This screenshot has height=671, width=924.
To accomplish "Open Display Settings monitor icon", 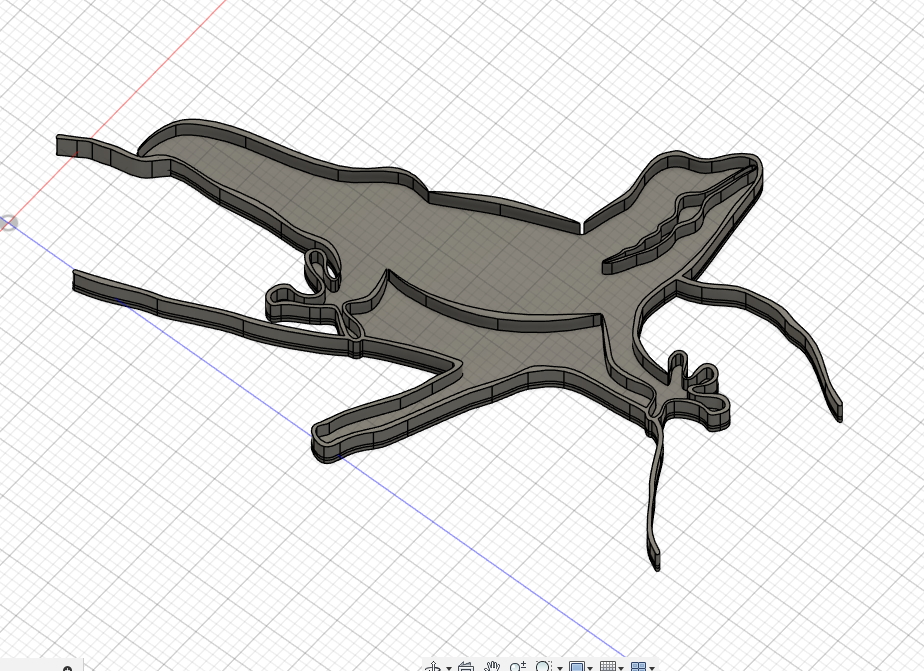I will click(577, 666).
